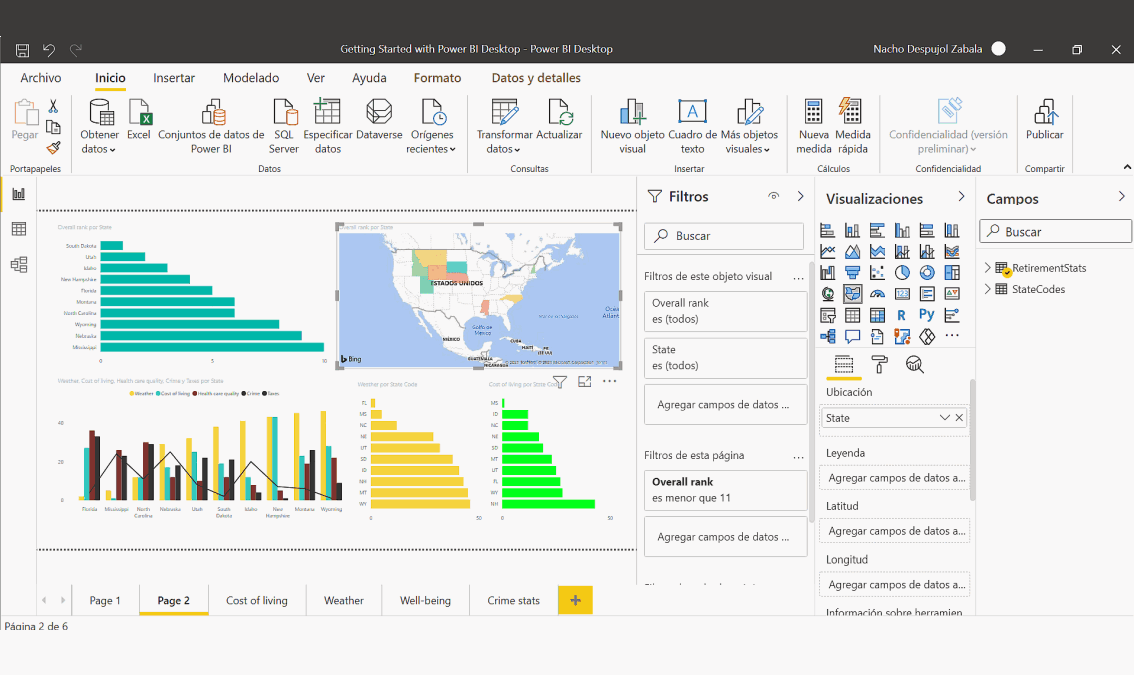1134x675 pixels.
Task: Collapse the Visualizaciones pane
Action: [961, 197]
